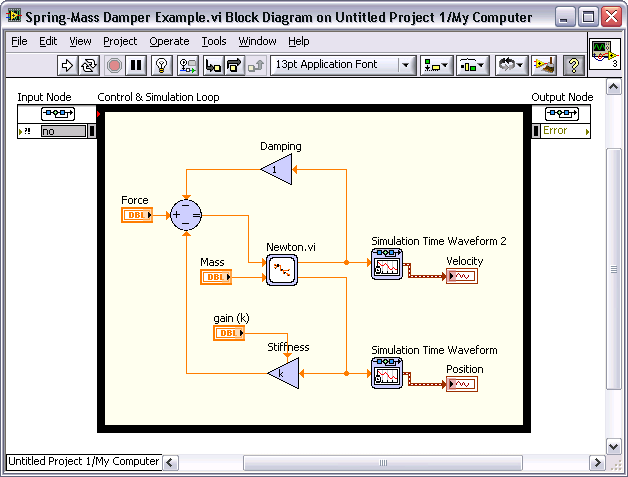Toggle Retain Wire Values button
The height and width of the screenshot is (477, 628).
pos(187,65)
